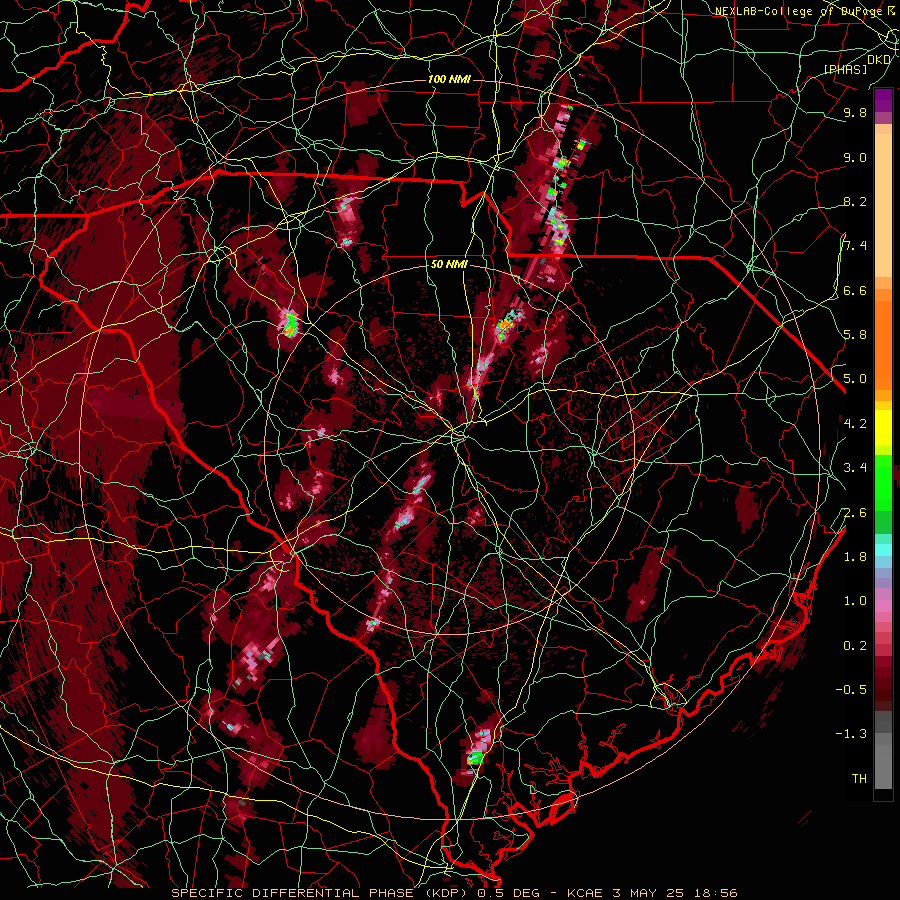The width and height of the screenshot is (900, 900).
Task: Click the '8.2' value on the color scale
Action: (x=855, y=201)
